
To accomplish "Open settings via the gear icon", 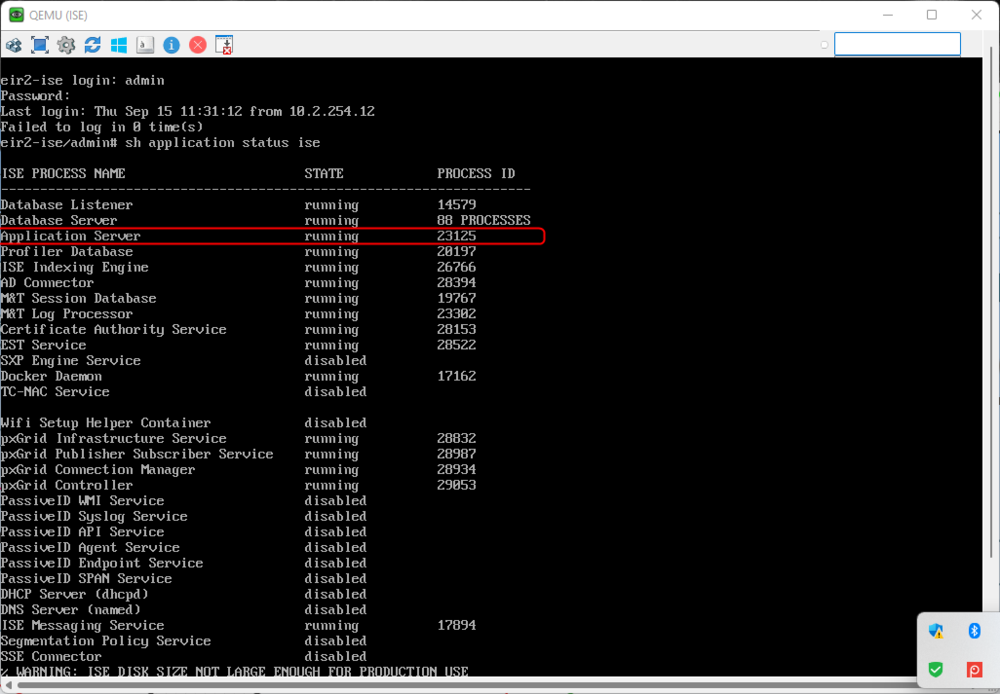I will 66,45.
